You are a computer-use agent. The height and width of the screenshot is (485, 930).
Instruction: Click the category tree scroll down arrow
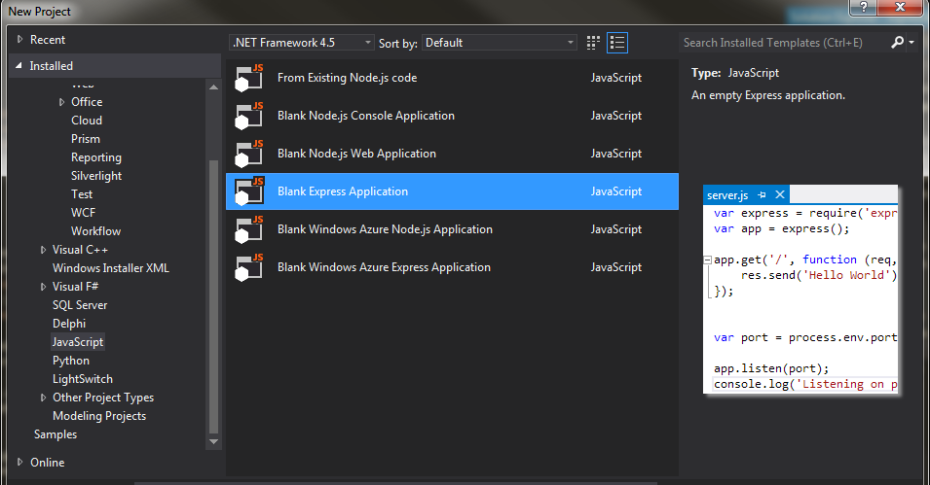(x=214, y=442)
